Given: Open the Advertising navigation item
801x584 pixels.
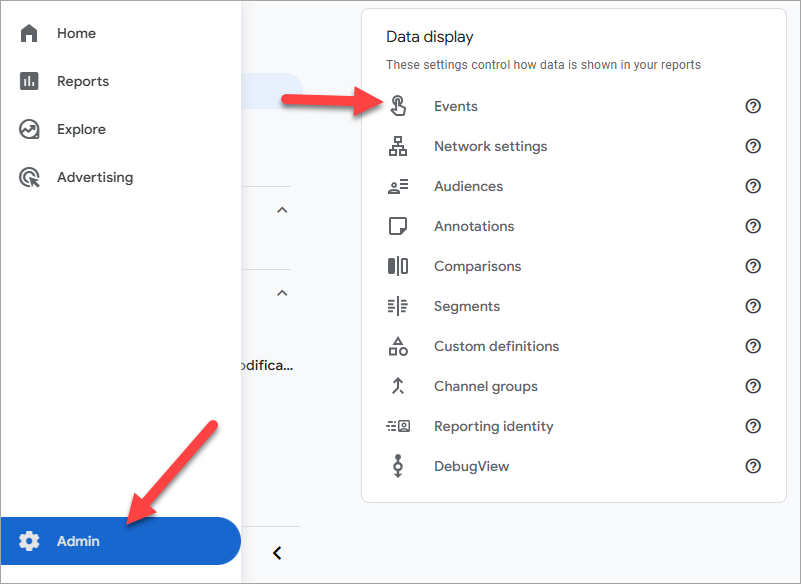Looking at the screenshot, I should [95, 177].
